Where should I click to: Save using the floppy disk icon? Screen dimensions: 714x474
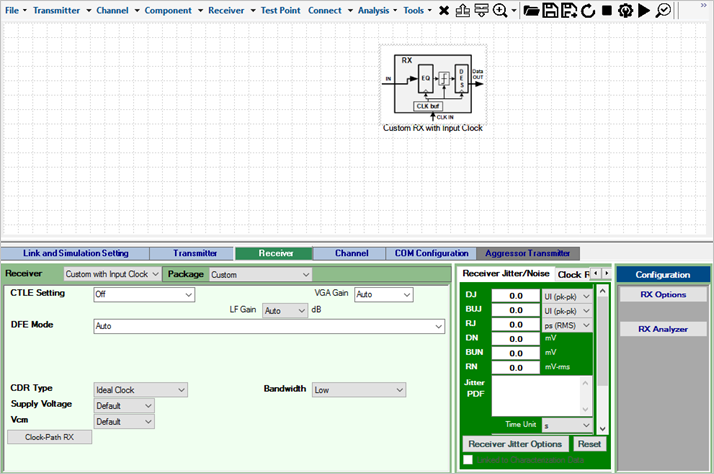(549, 10)
